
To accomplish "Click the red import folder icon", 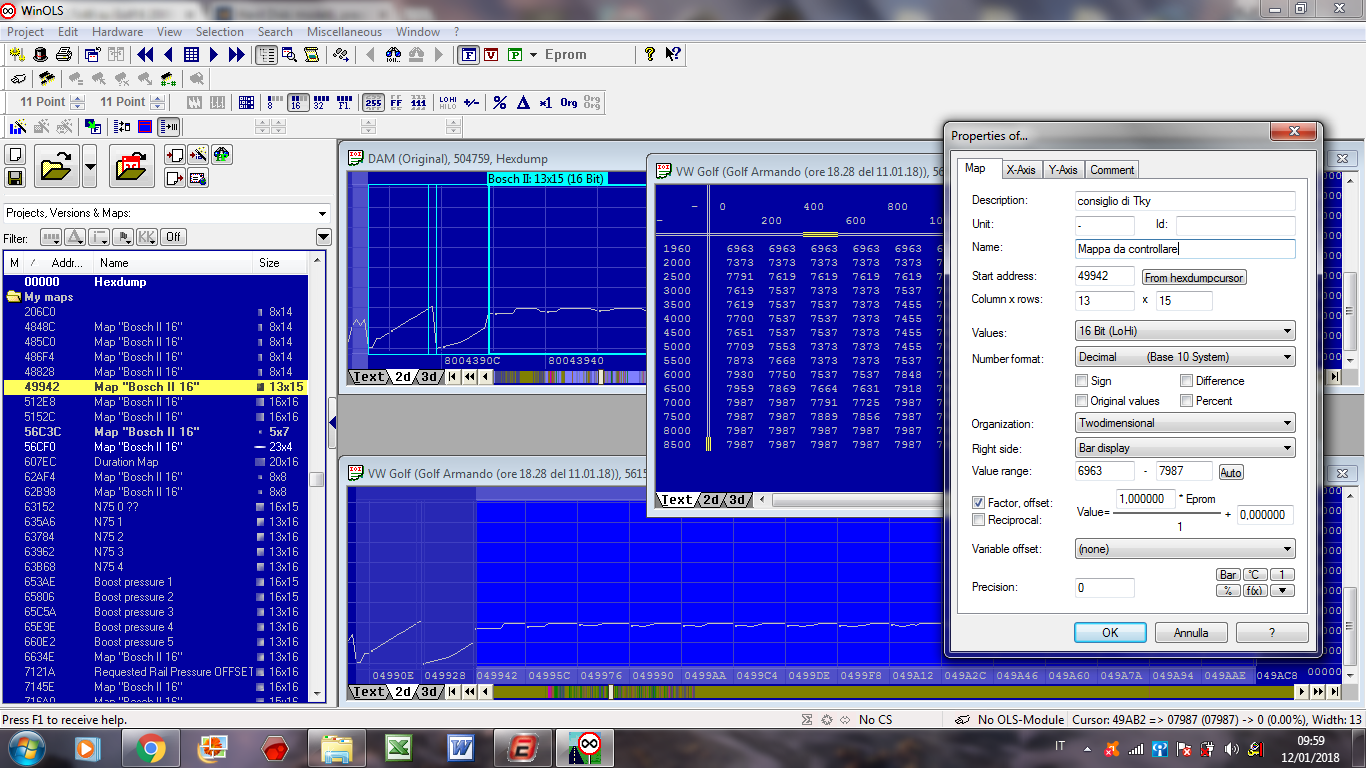I will click(x=132, y=166).
